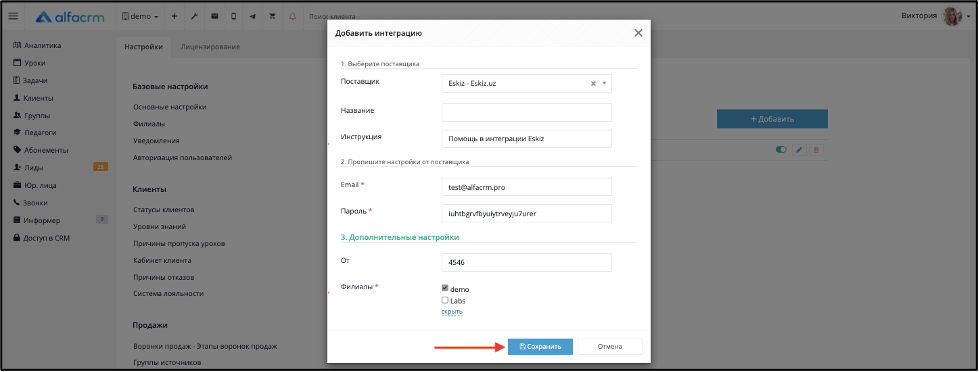Uncheck the demo branch checkbox
This screenshot has height=372, width=979.
click(x=445, y=288)
